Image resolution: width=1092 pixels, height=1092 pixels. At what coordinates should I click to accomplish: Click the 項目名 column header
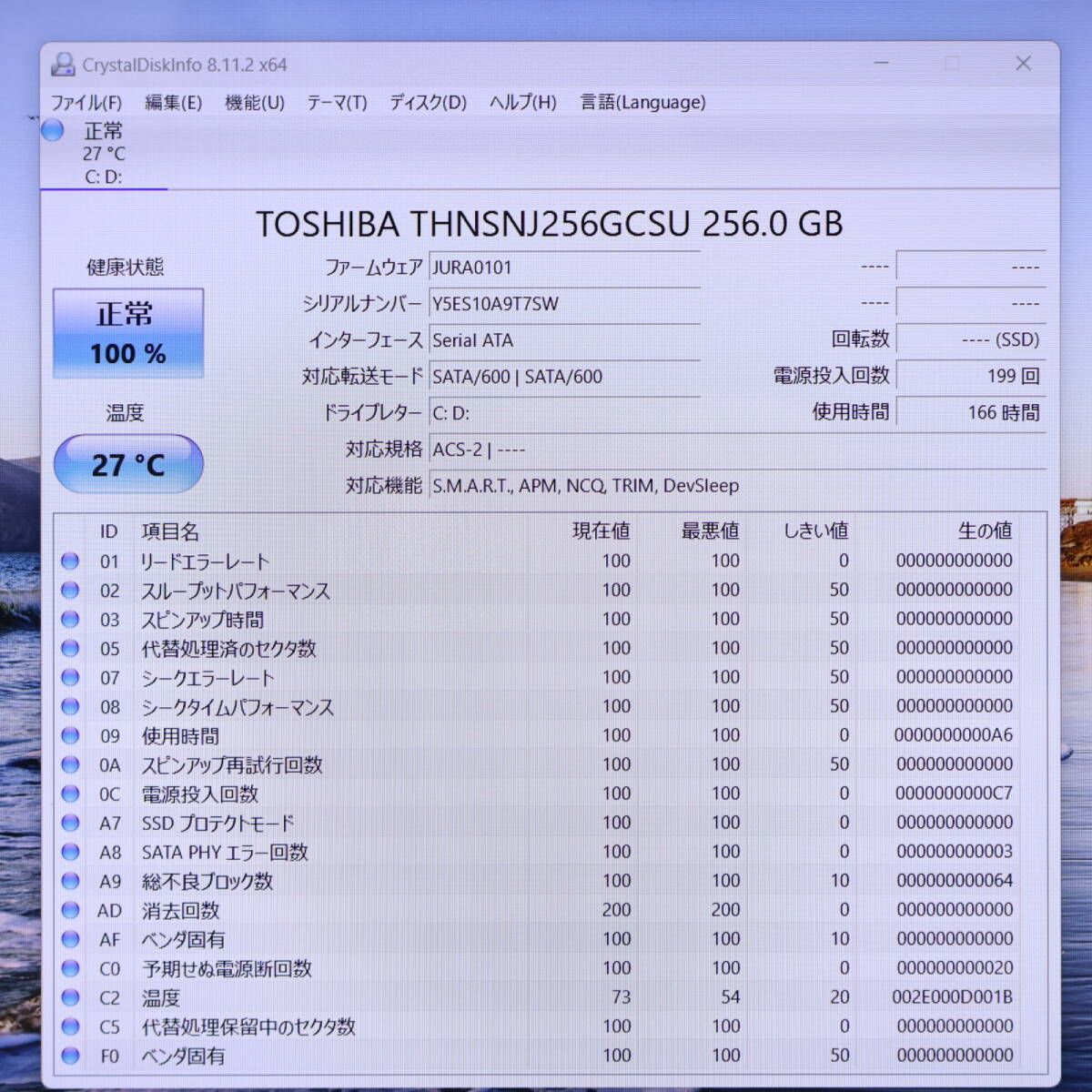170,531
